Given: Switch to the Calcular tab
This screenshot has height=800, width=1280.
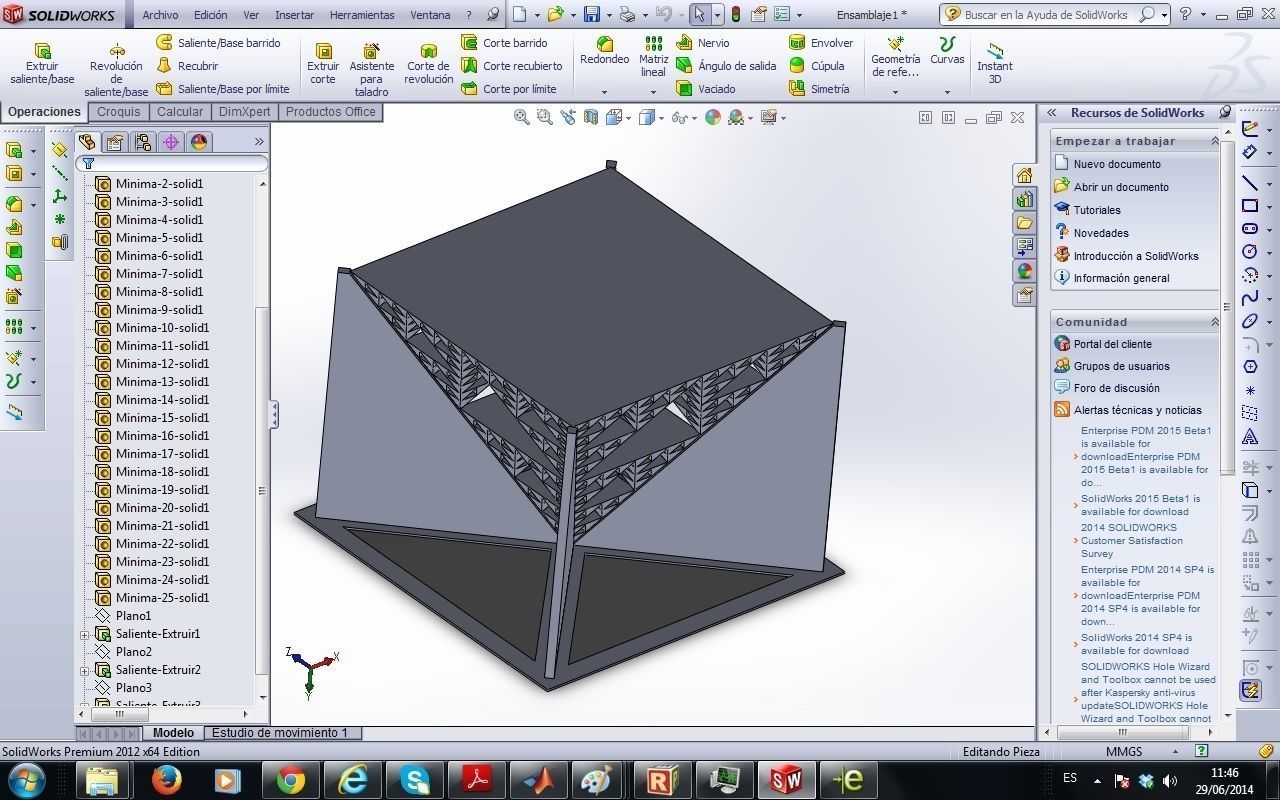Looking at the screenshot, I should (180, 112).
